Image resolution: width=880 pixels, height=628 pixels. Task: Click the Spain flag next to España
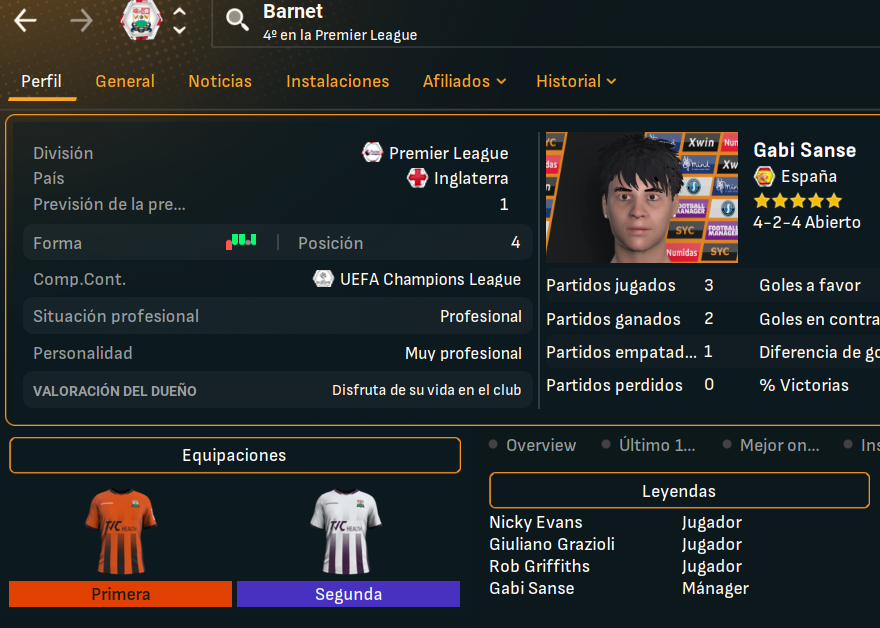click(x=764, y=176)
